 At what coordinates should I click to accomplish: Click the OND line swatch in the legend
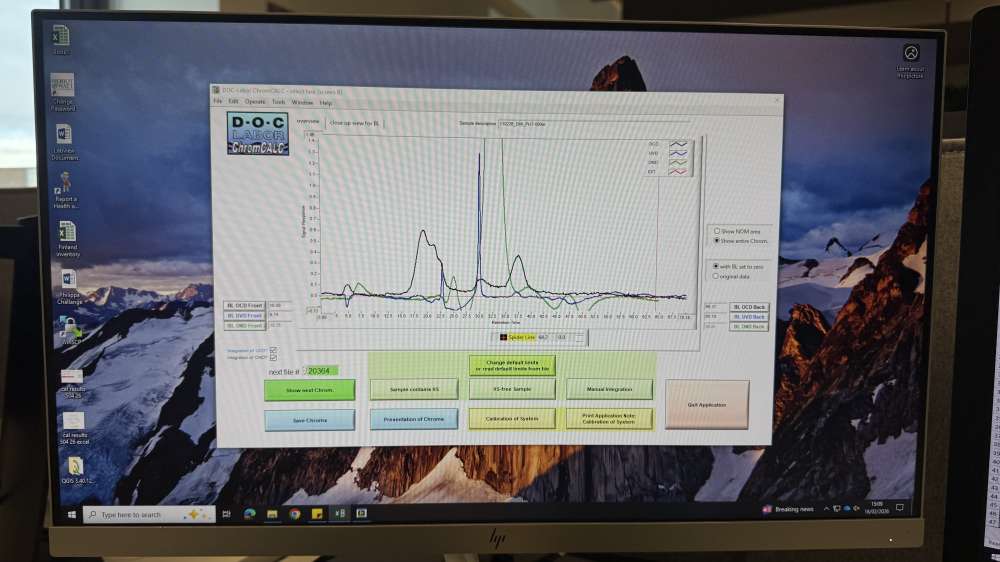678,162
